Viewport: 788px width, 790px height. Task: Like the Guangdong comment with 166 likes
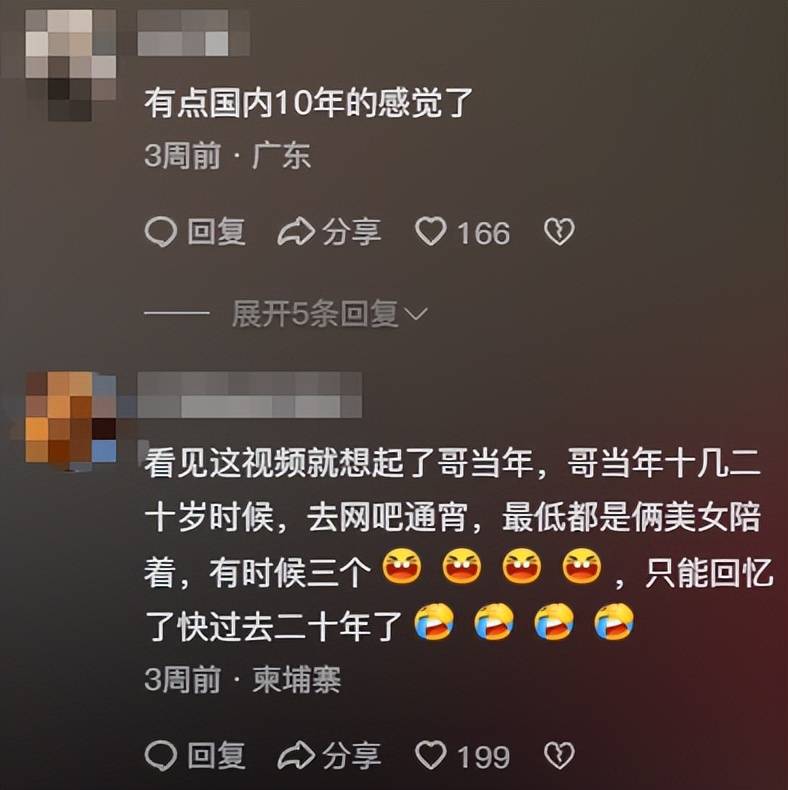pos(430,232)
